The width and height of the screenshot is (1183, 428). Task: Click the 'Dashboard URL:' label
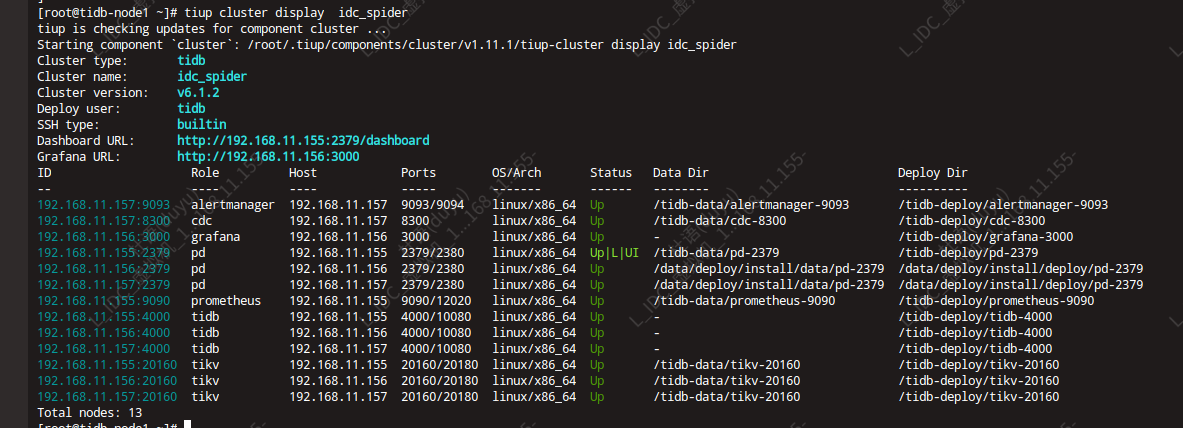coord(86,140)
